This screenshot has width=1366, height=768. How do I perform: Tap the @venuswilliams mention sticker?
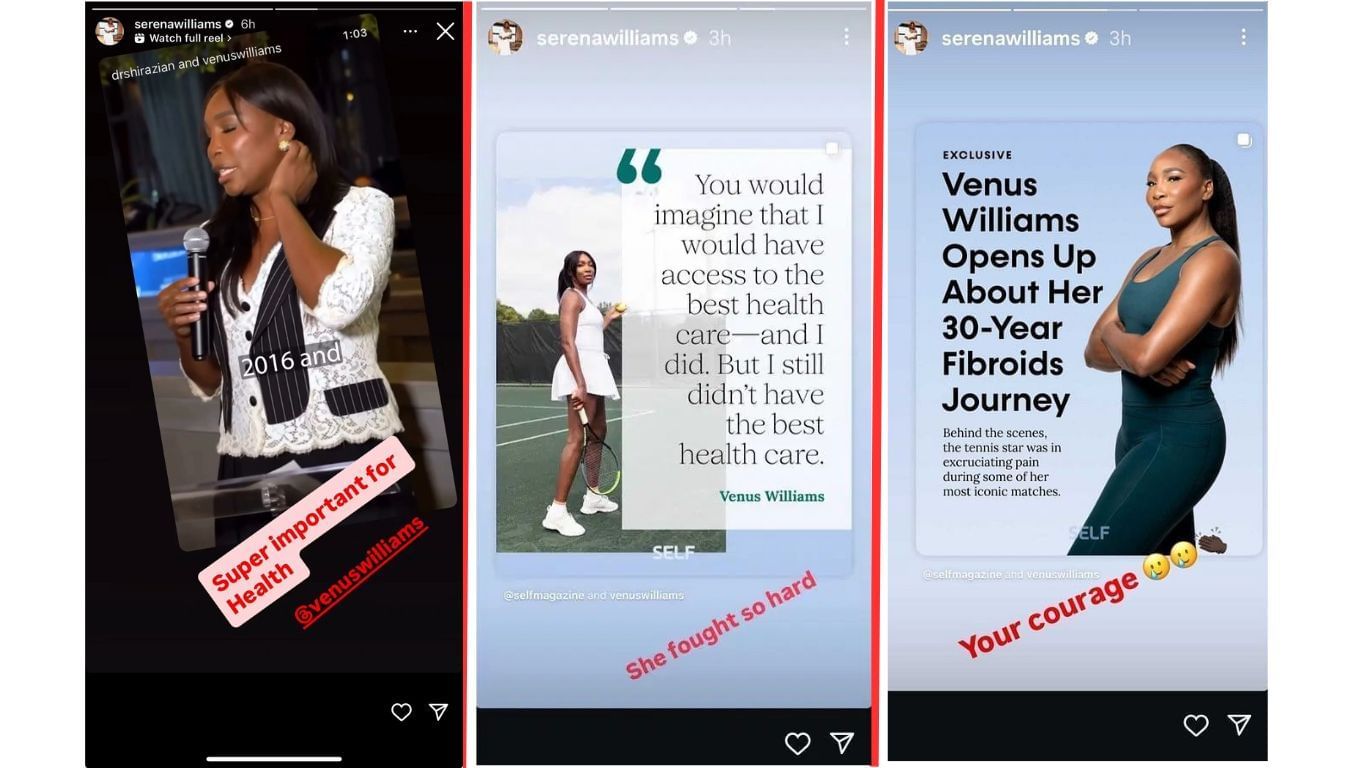tap(361, 571)
